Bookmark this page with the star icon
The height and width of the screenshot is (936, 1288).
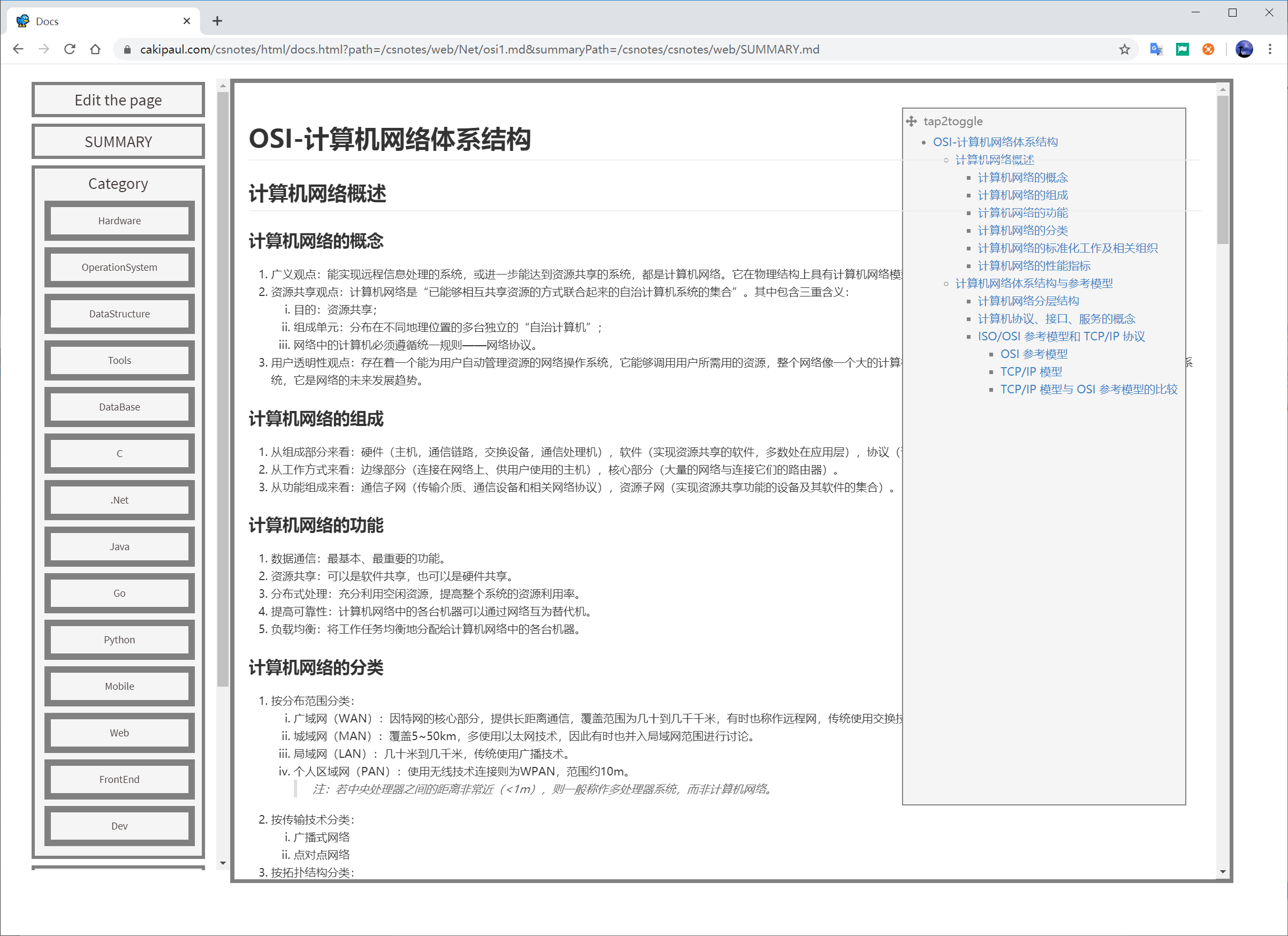(1124, 49)
